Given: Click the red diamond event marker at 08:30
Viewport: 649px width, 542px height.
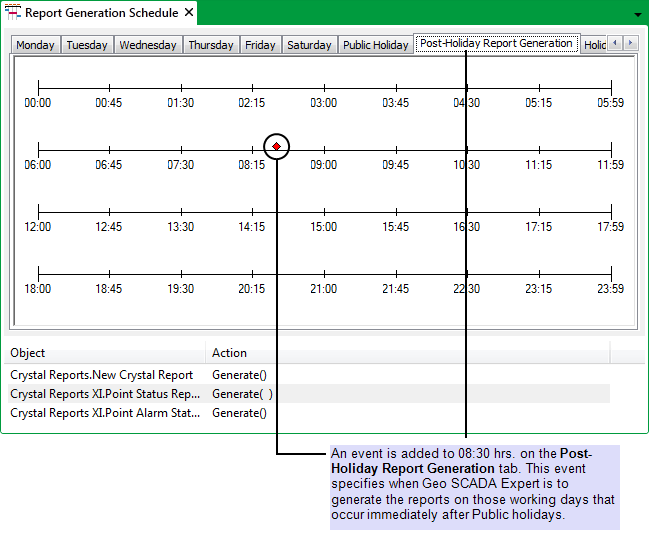Looking at the screenshot, I should click(x=277, y=147).
